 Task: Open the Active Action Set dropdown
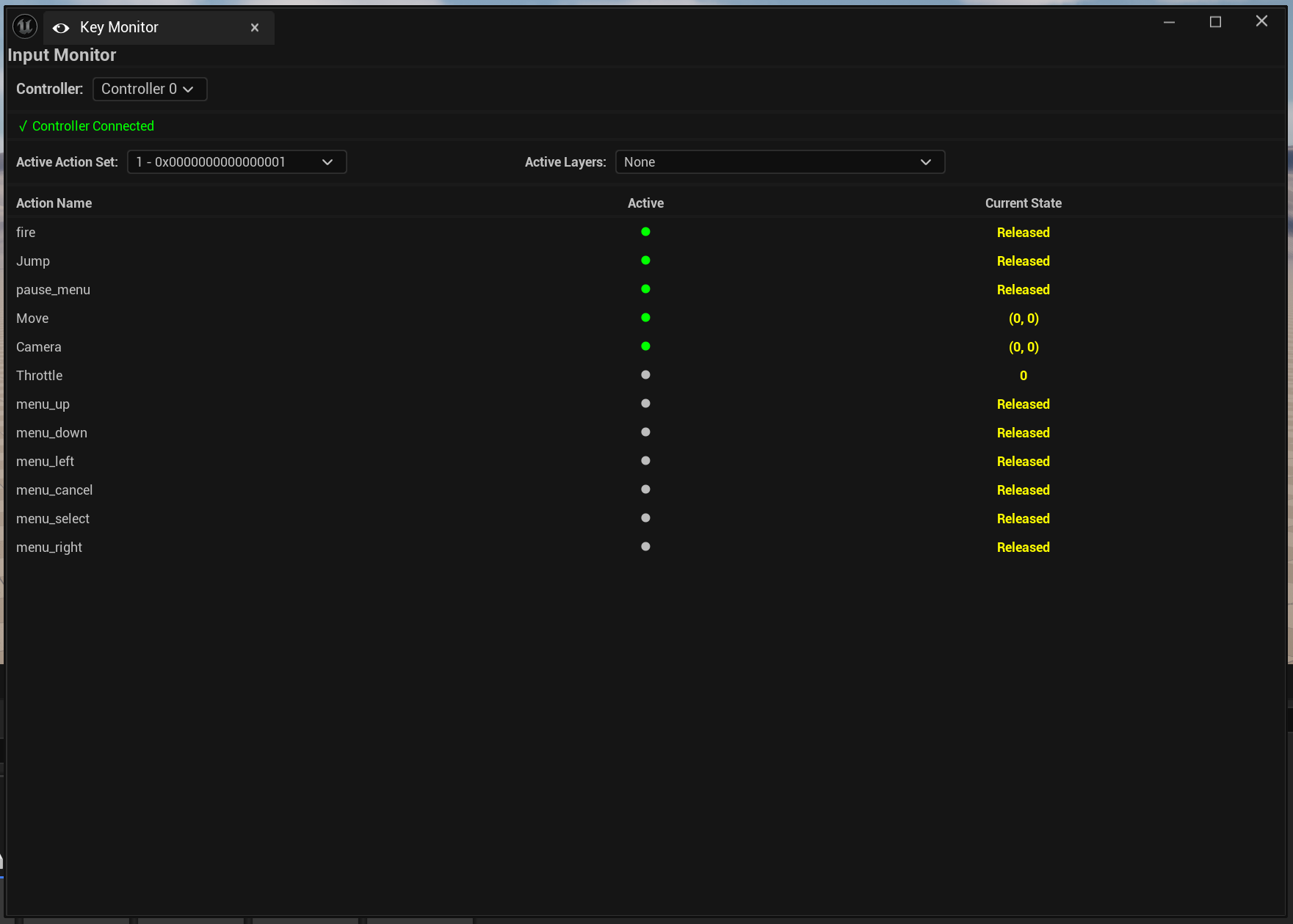236,161
